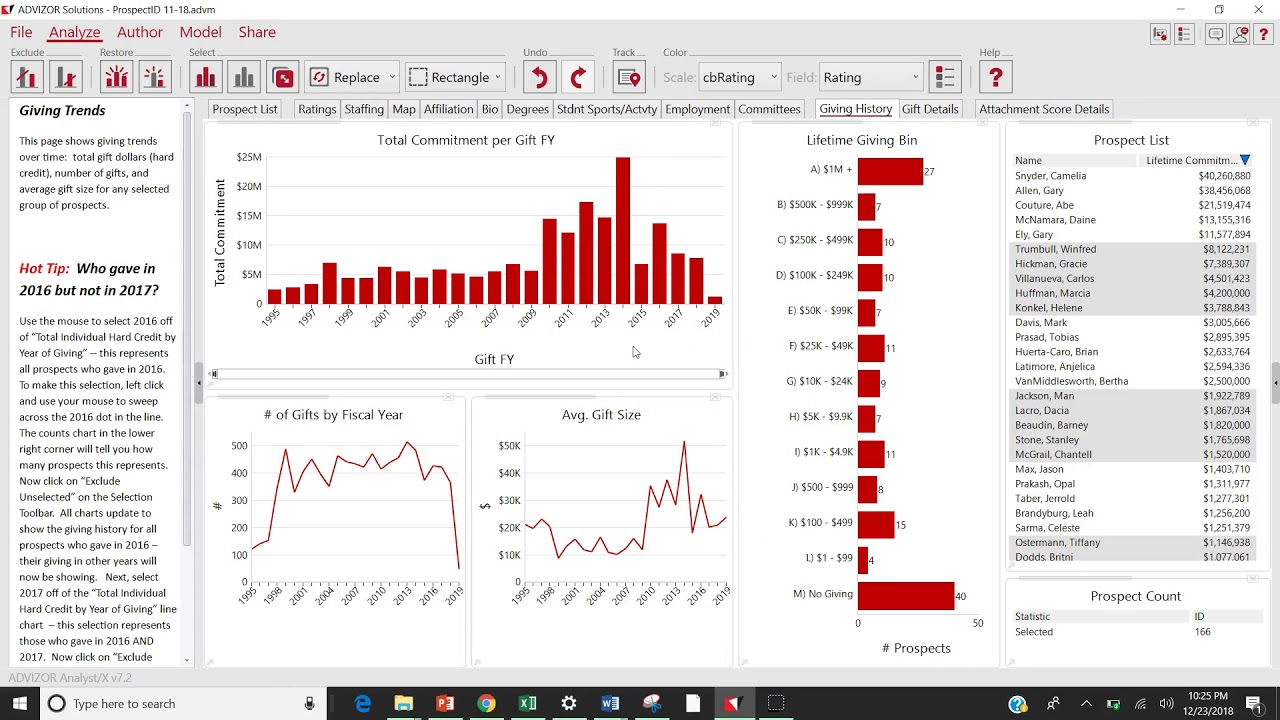Open PowerPoint from the taskbar
The height and width of the screenshot is (720, 1280).
445,703
